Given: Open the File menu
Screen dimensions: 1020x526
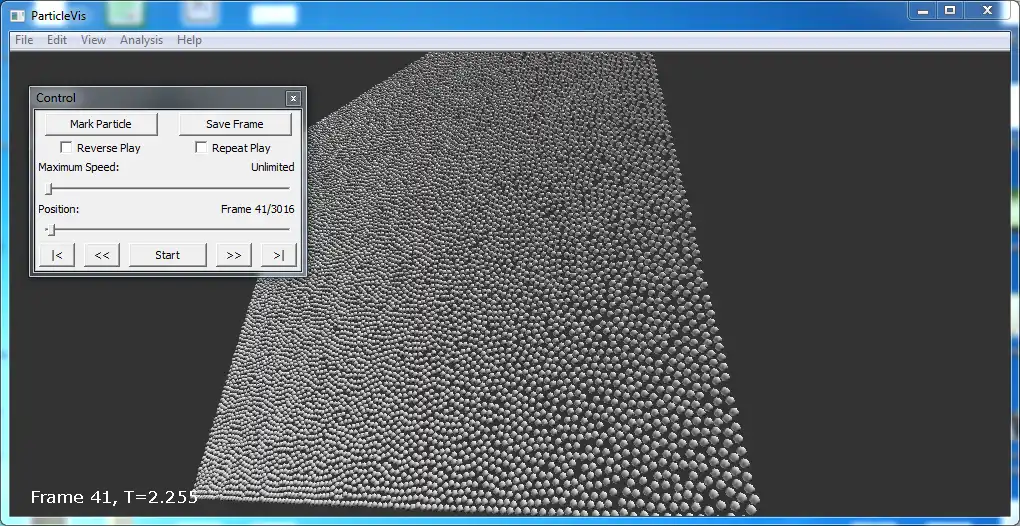Looking at the screenshot, I should (x=24, y=40).
